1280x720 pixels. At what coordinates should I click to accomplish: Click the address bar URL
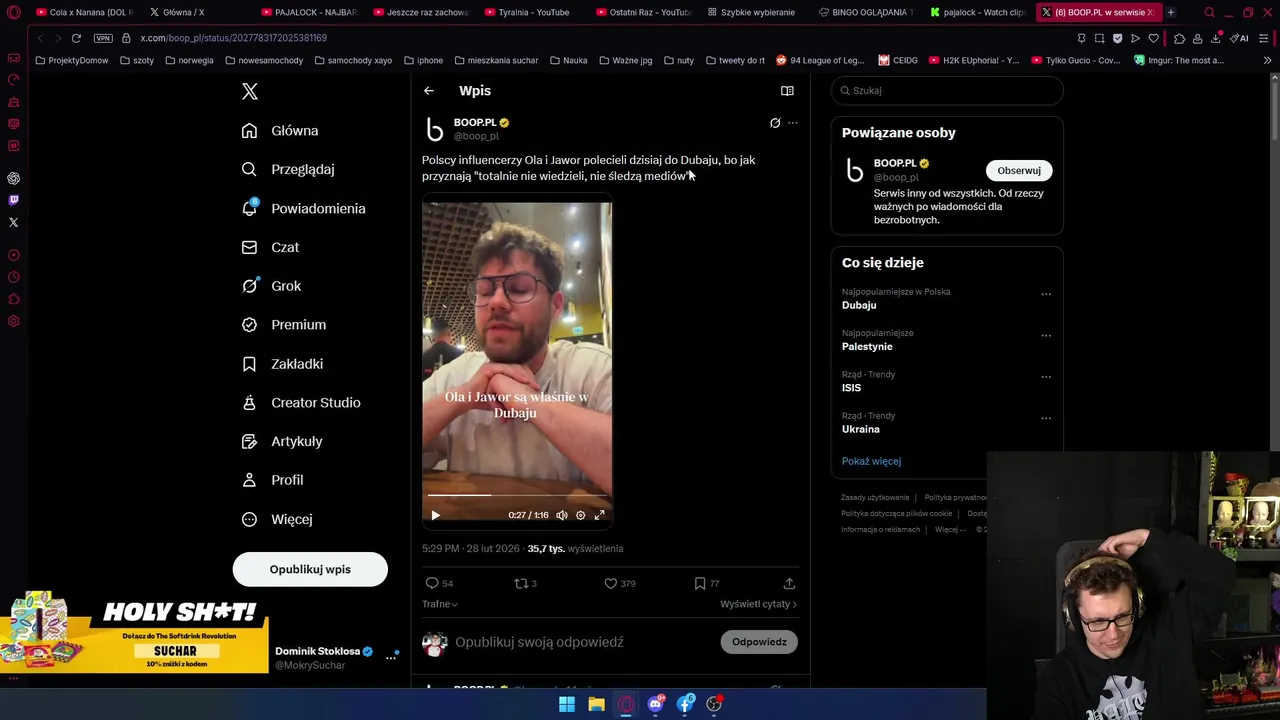233,38
